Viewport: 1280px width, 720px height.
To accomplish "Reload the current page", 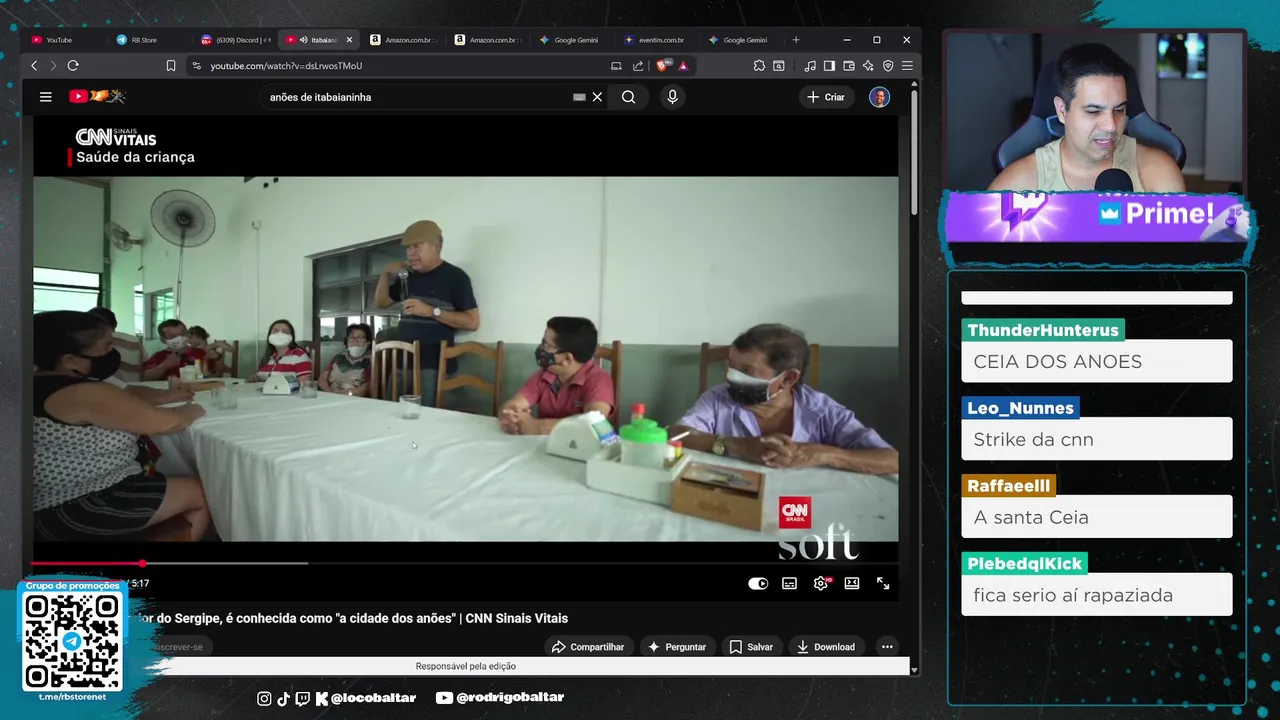I will (x=73, y=66).
